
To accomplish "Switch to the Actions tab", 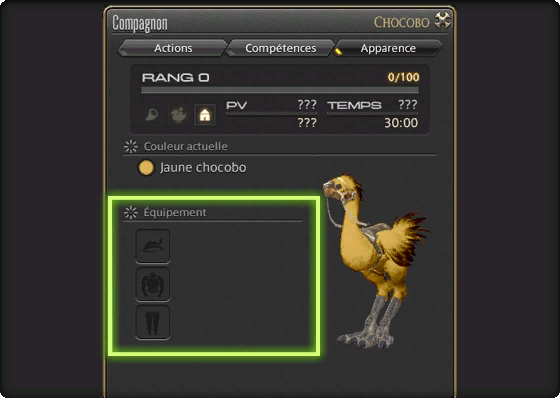I will (173, 48).
